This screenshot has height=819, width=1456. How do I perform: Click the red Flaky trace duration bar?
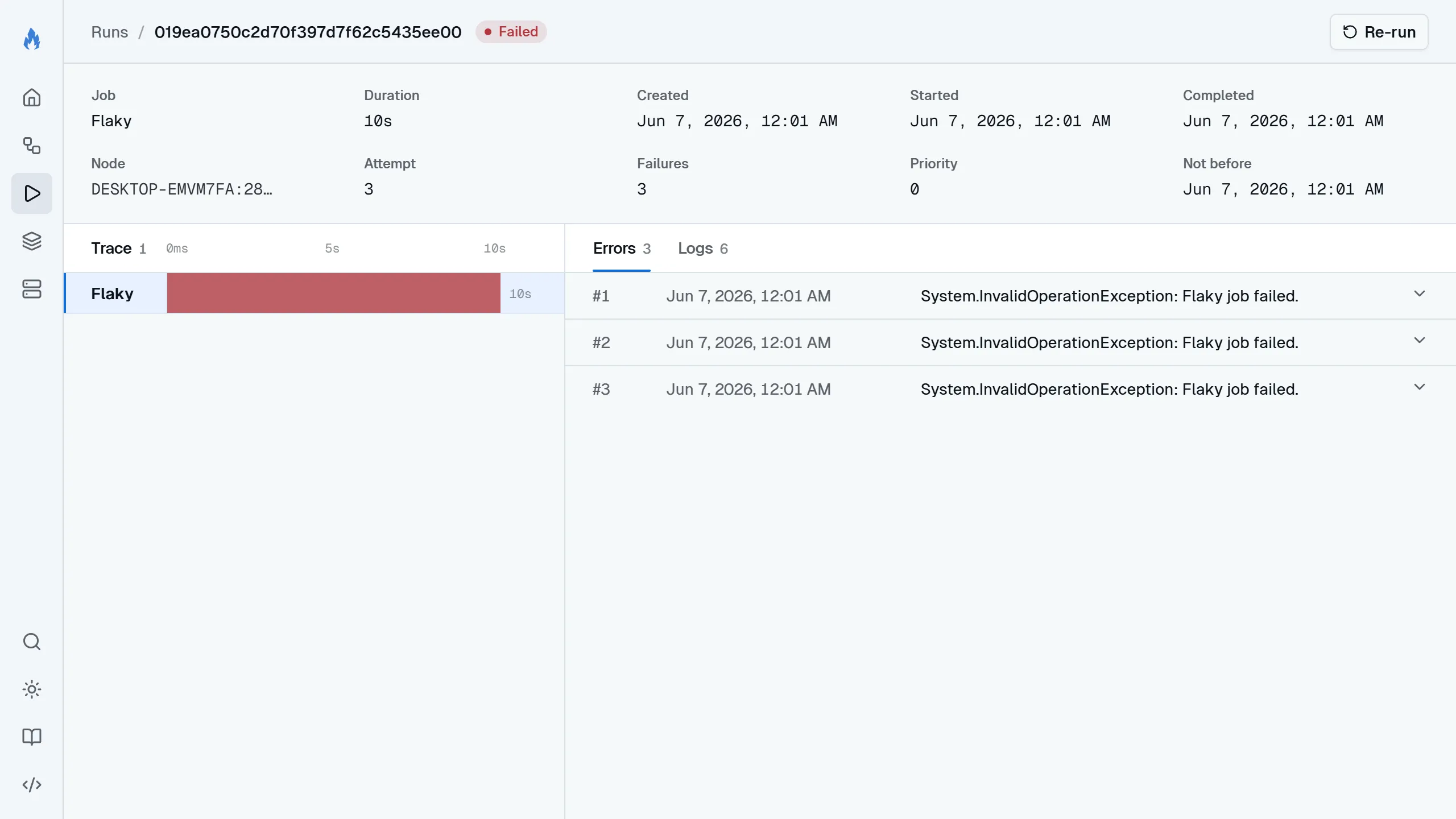point(334,293)
